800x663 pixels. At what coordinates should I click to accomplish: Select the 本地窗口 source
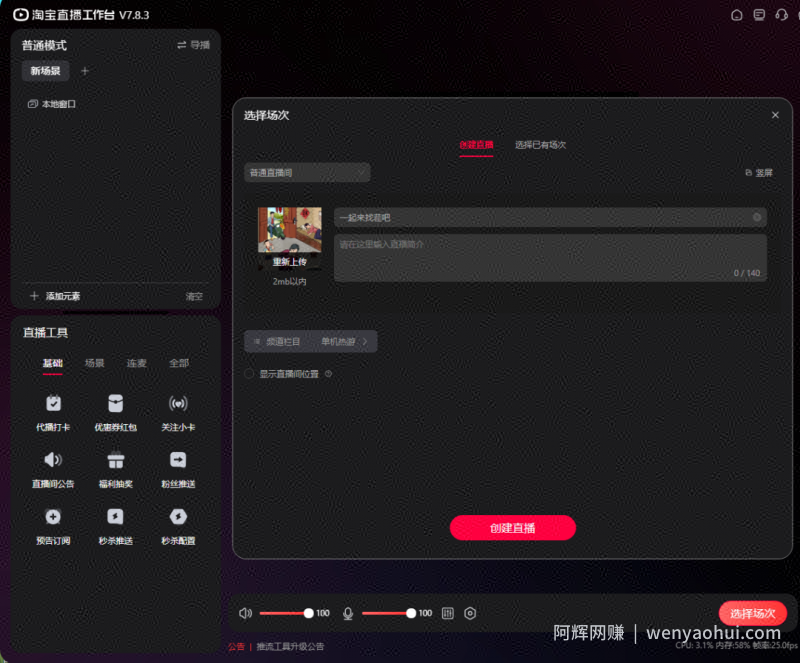coord(52,104)
